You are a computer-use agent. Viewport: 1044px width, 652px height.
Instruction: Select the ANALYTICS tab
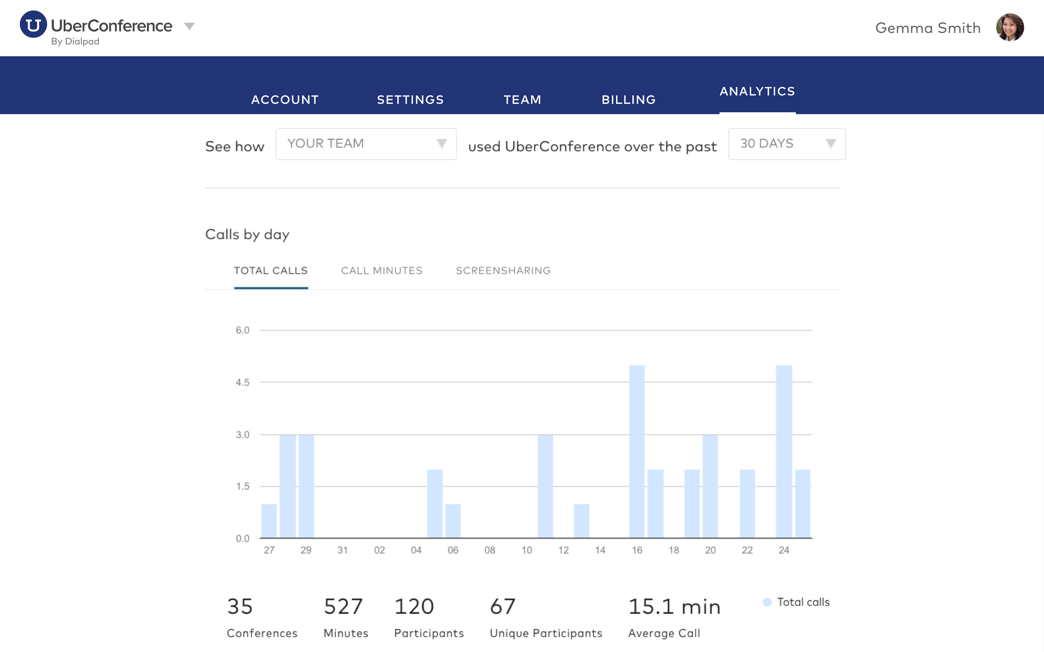[x=757, y=91]
